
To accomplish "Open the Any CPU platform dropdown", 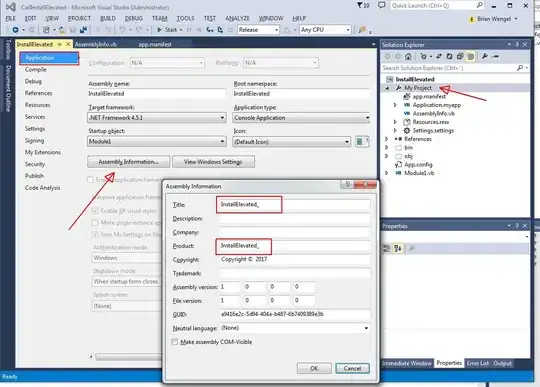I will click(325, 30).
